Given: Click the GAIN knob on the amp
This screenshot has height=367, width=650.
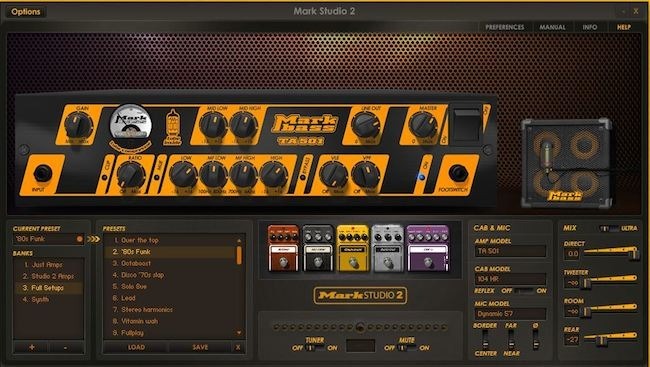Looking at the screenshot, I should [78, 126].
